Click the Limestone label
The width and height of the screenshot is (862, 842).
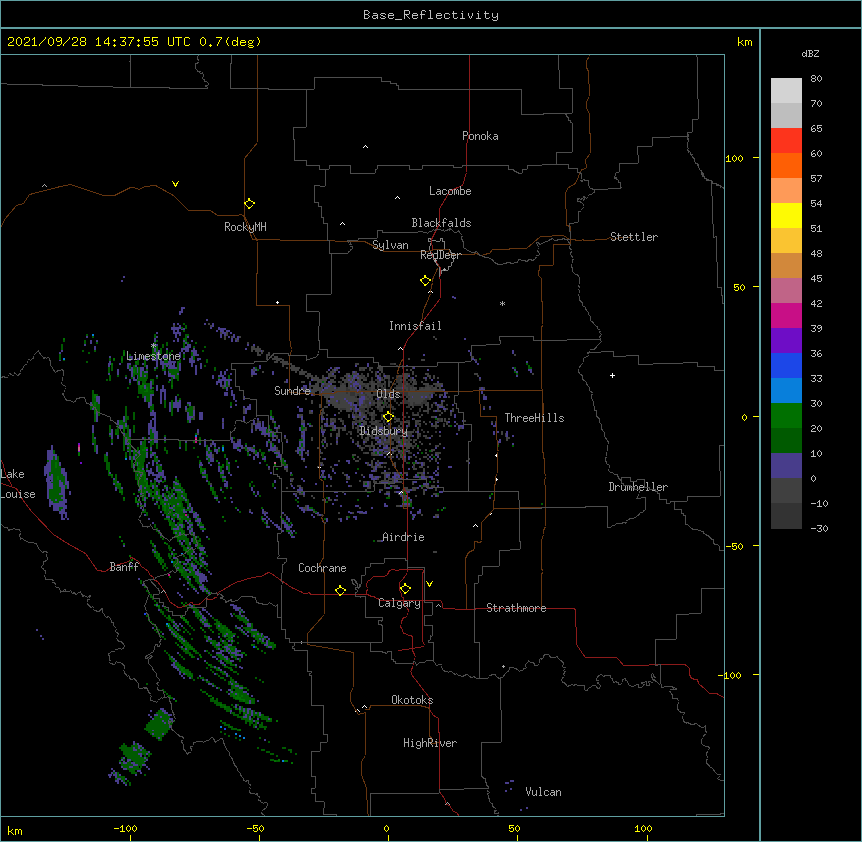tap(153, 356)
